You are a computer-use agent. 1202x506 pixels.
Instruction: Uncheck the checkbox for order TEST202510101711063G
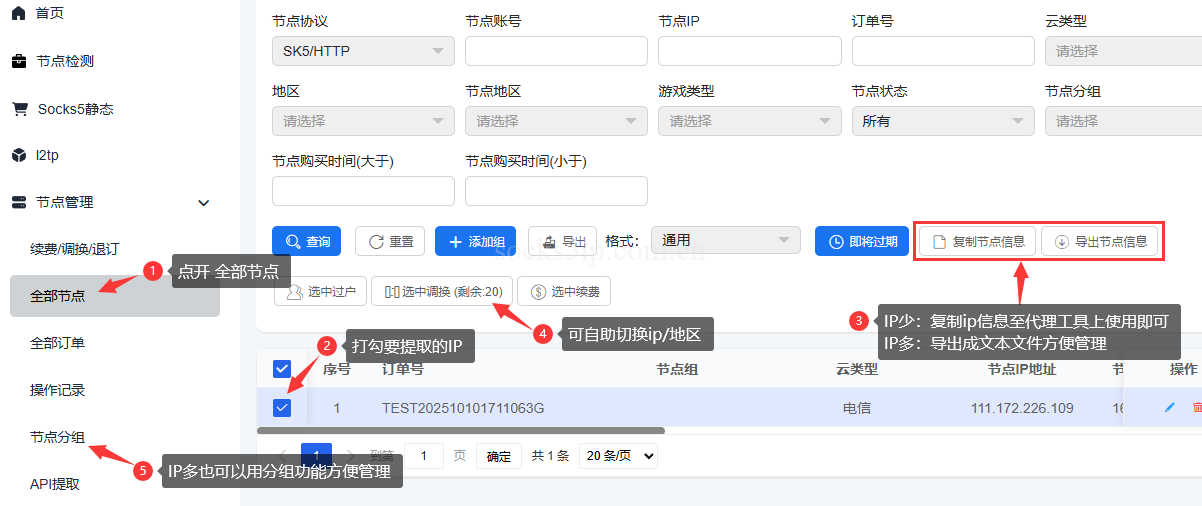pos(282,407)
